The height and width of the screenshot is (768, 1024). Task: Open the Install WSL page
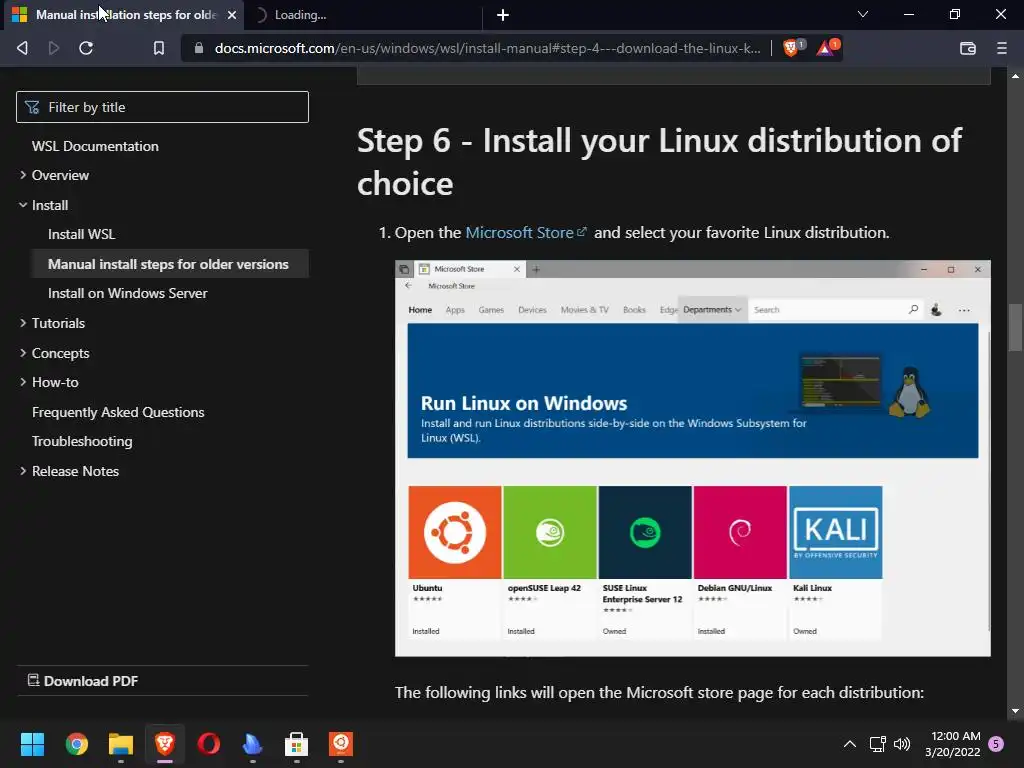[x=82, y=234]
